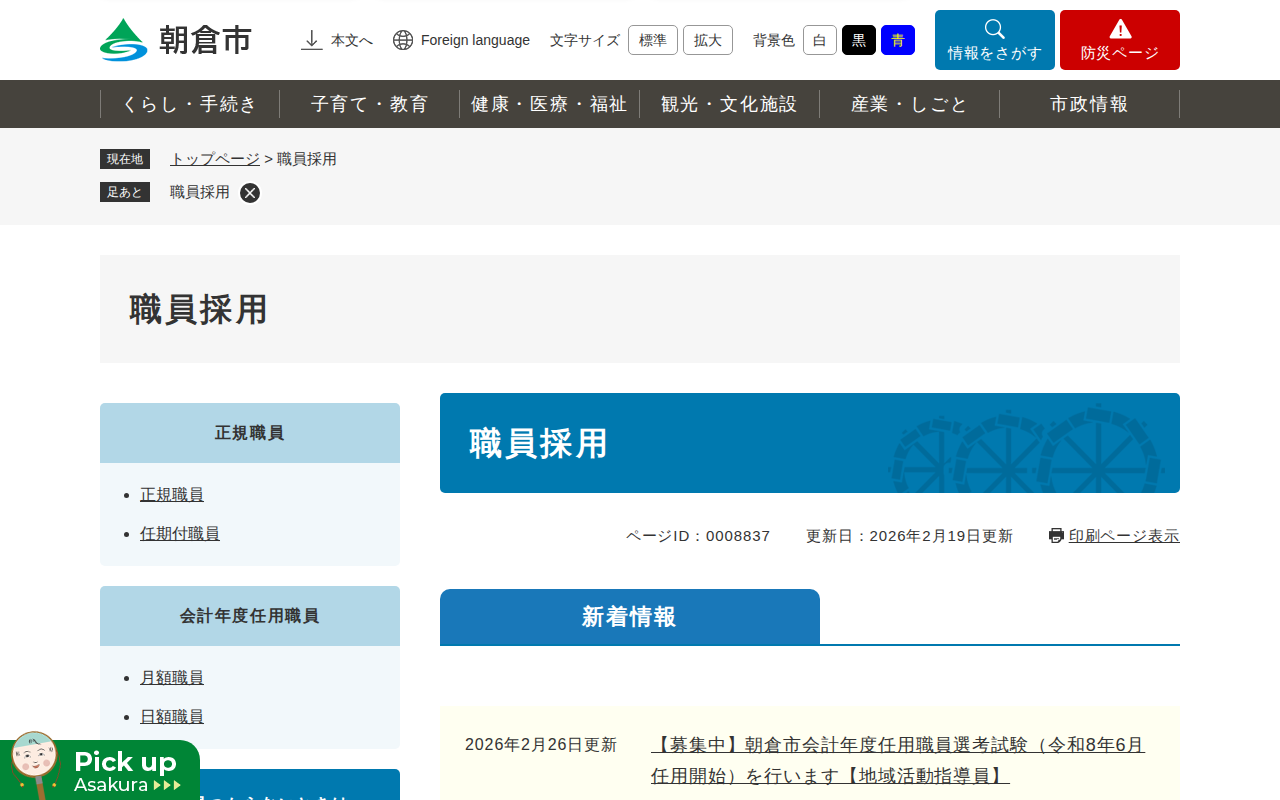Switch the background color to black
The image size is (1280, 800).
[x=858, y=40]
